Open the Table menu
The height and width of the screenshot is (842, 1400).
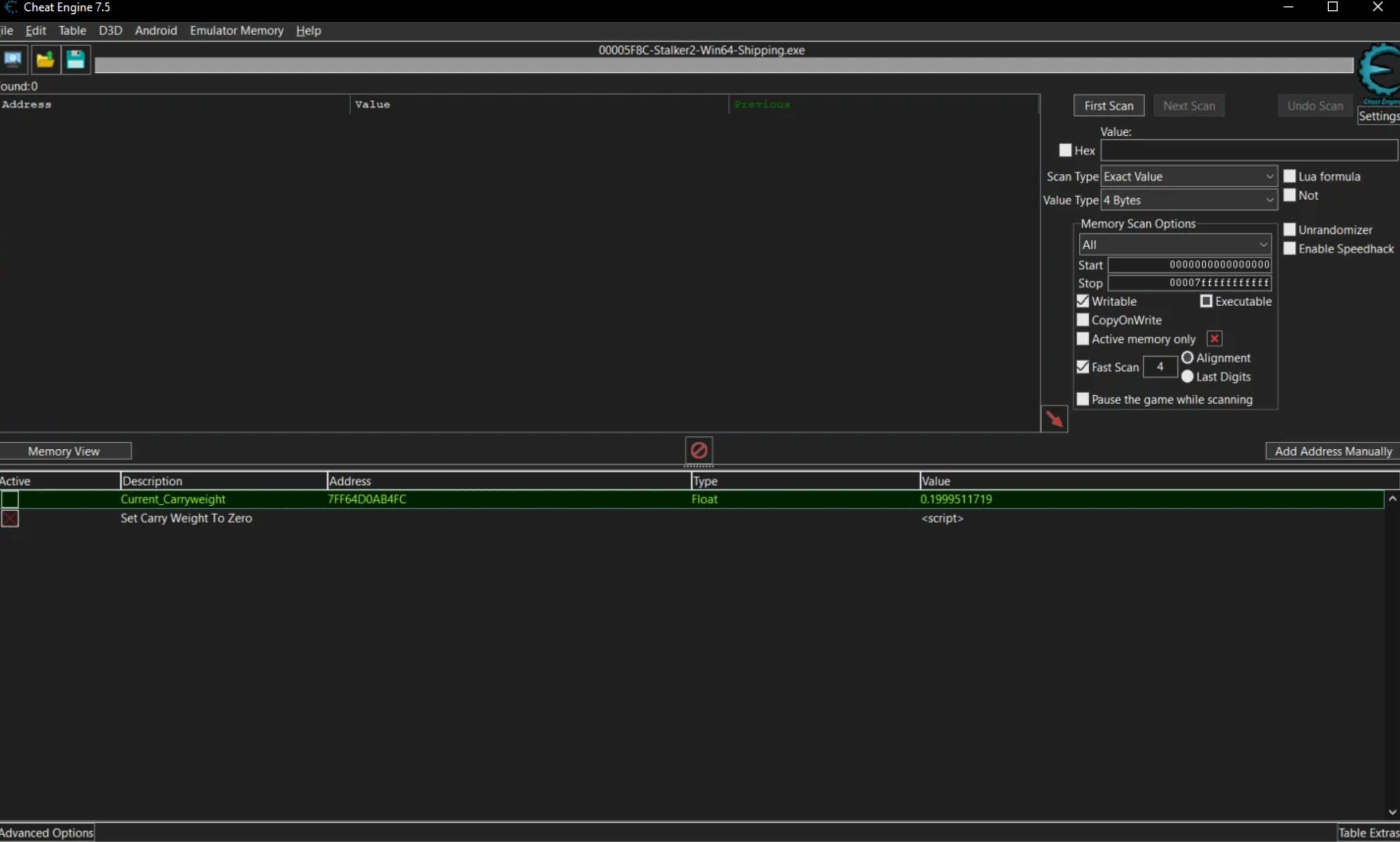tap(72, 30)
